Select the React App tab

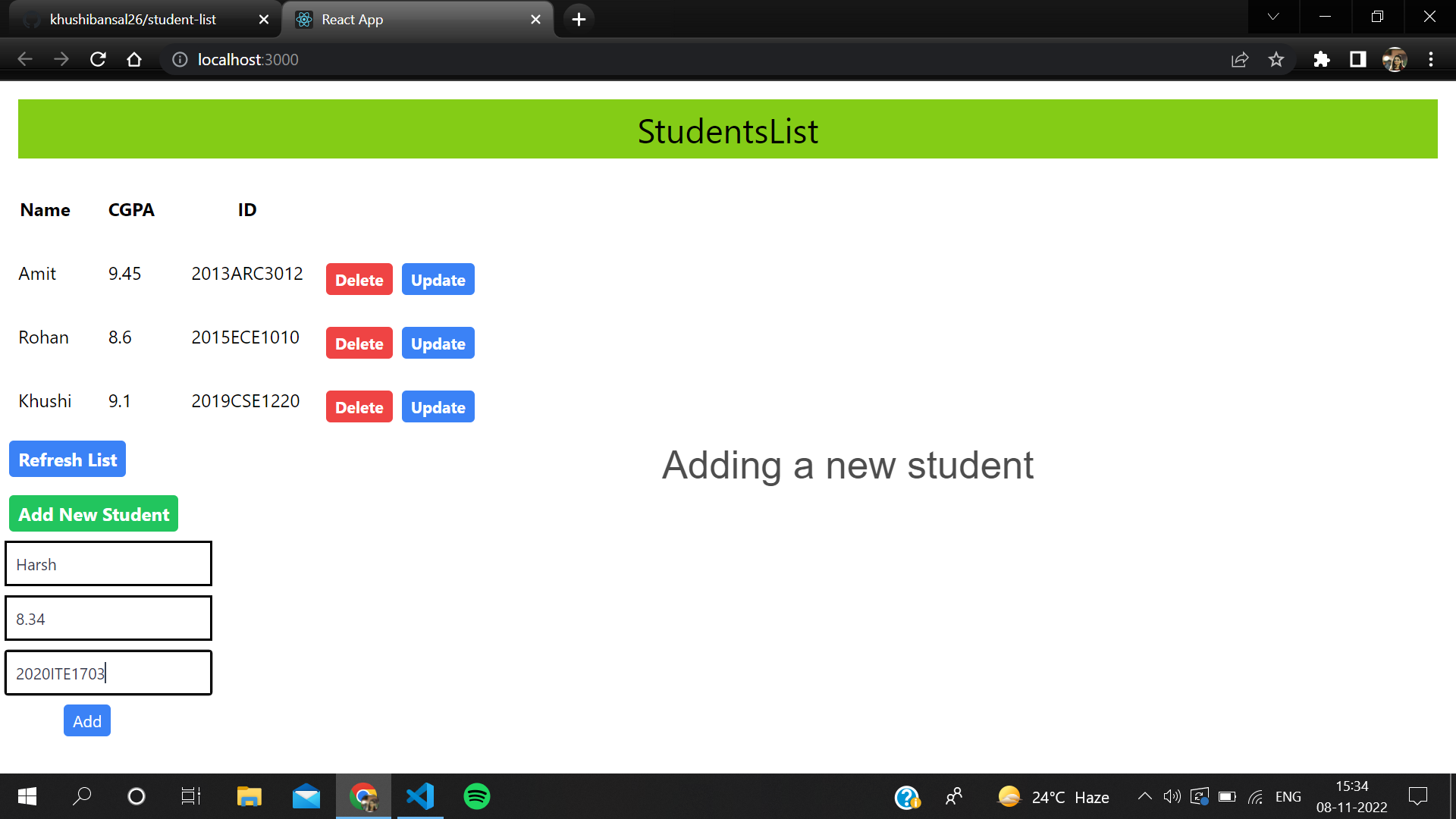418,20
